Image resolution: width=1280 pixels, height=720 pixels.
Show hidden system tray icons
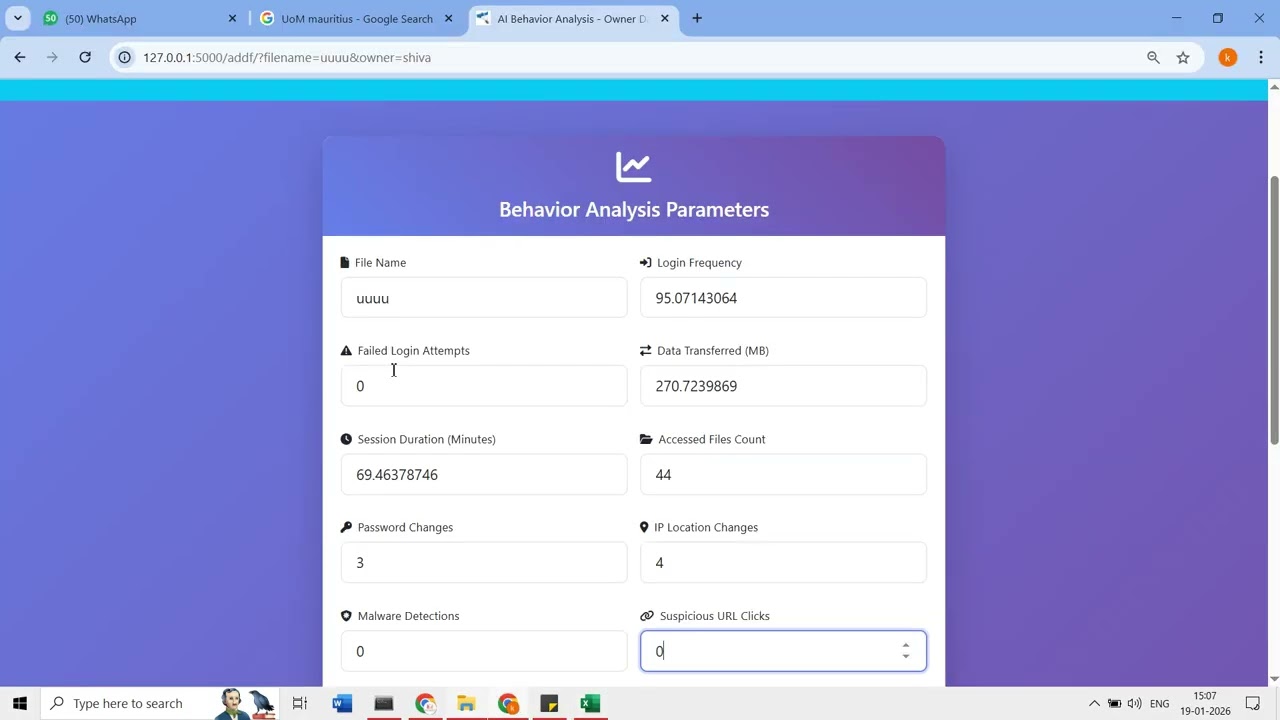(1094, 704)
